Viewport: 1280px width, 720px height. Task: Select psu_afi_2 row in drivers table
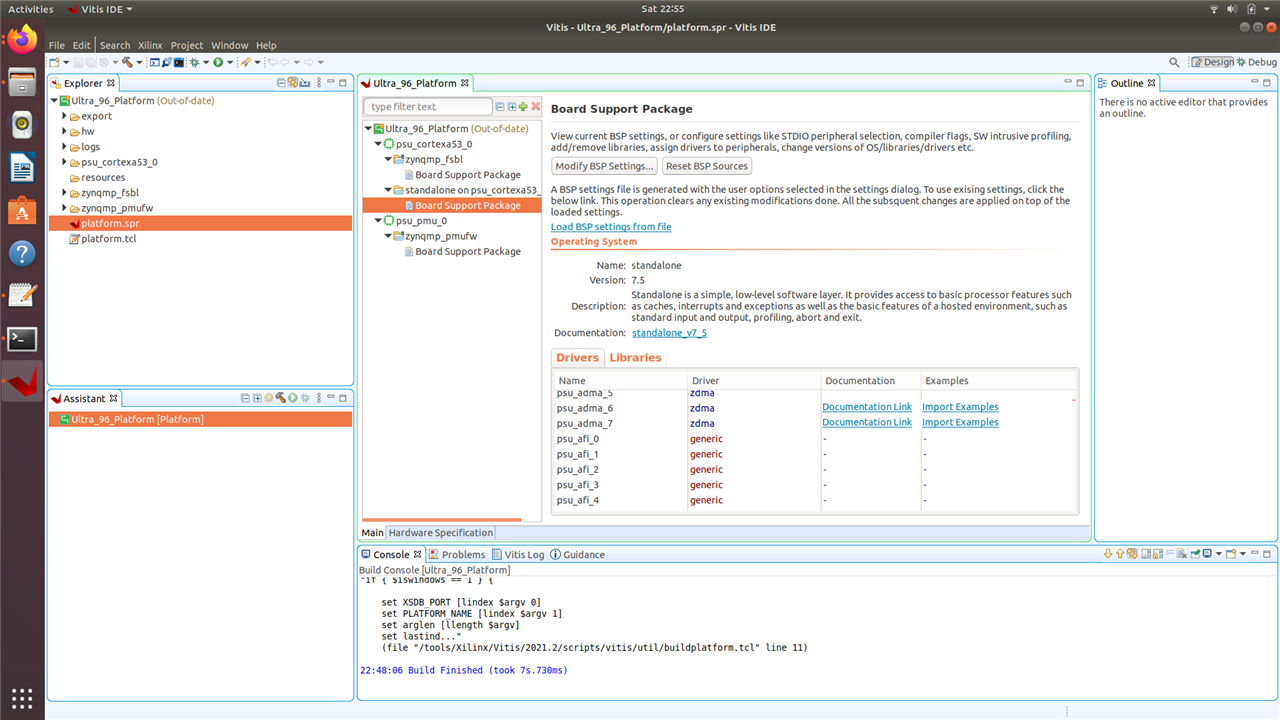pyautogui.click(x=815, y=469)
